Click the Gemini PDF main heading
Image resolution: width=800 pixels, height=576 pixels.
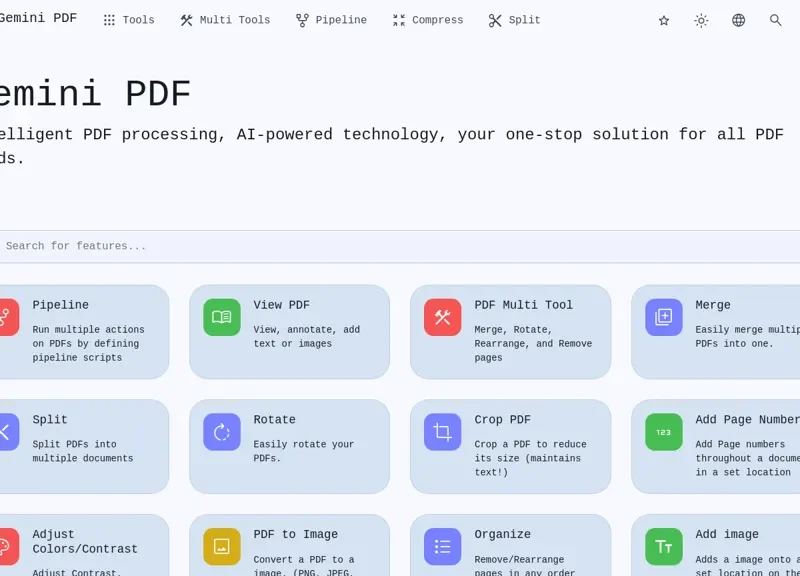coord(95,94)
